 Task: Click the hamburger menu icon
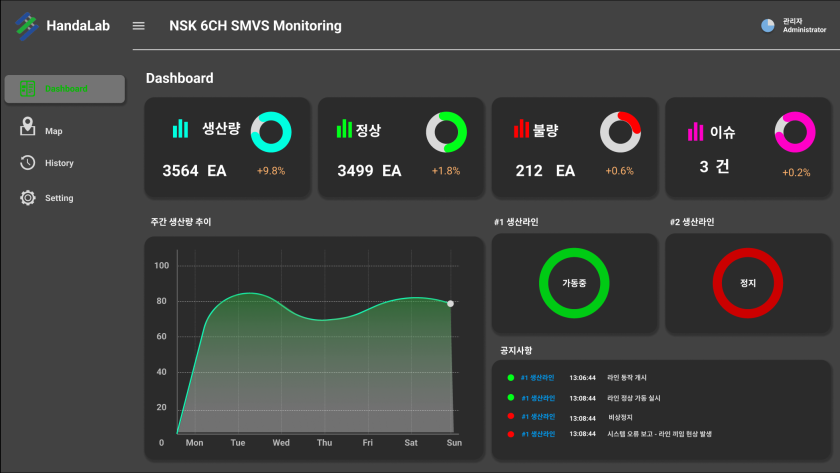point(139,26)
